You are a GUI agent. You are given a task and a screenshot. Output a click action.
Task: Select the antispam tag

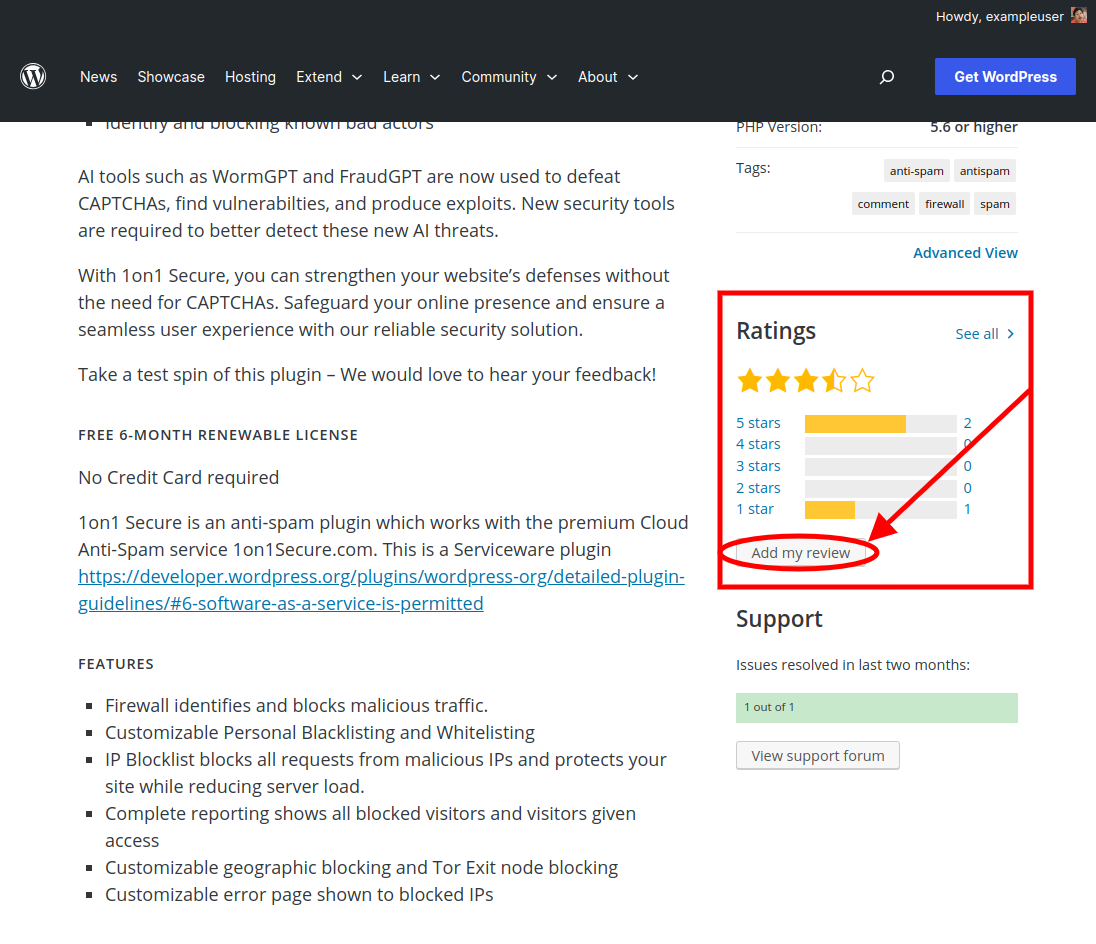click(984, 171)
